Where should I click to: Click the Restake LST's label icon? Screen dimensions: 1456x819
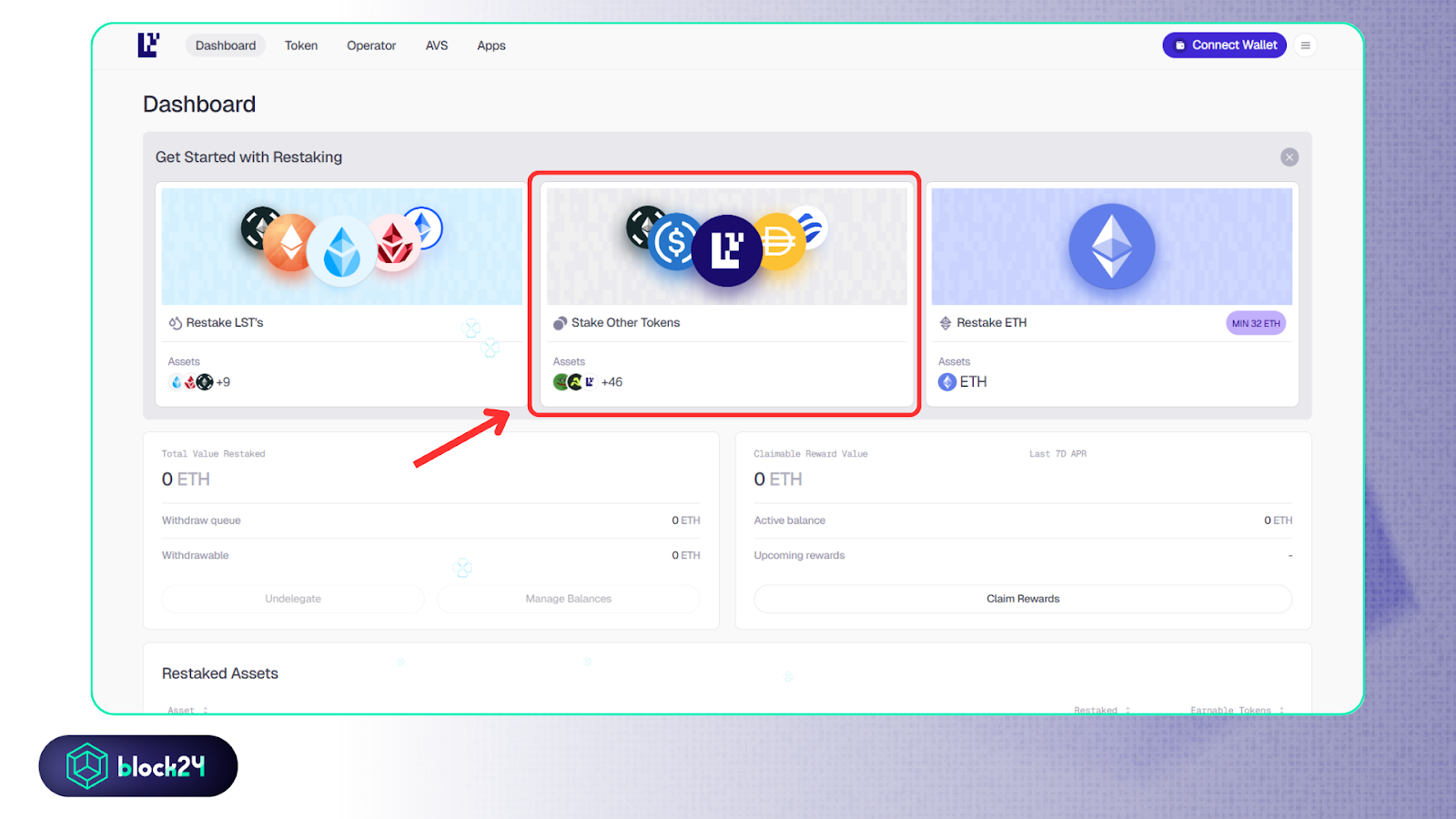point(176,323)
